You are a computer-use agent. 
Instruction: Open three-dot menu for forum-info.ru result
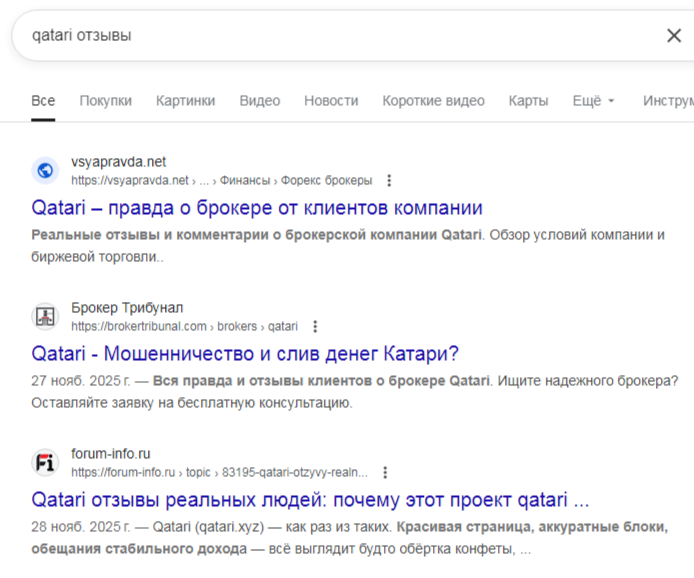[385, 472]
